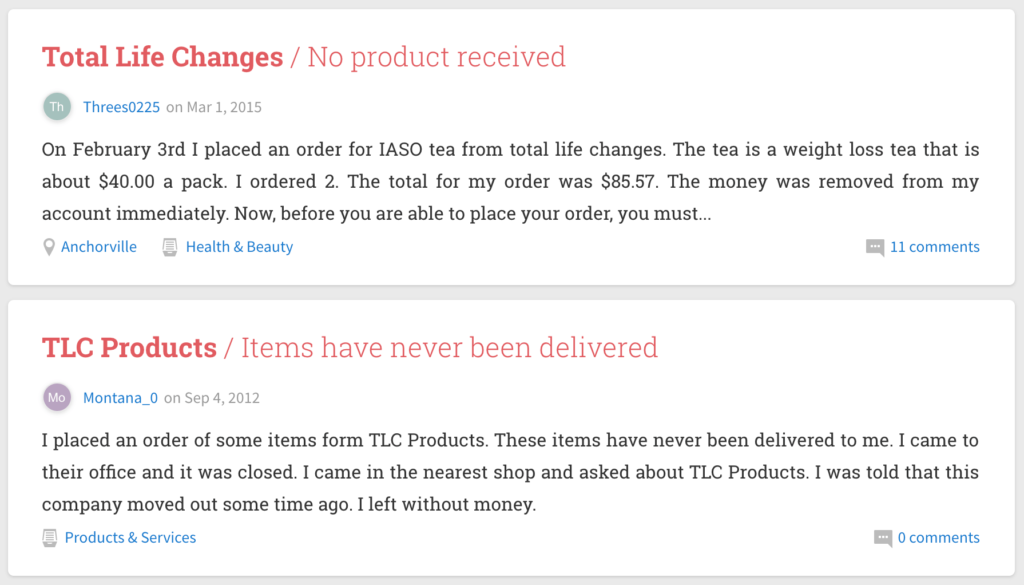
Task: Open the Anchorville location filter
Action: point(98,247)
